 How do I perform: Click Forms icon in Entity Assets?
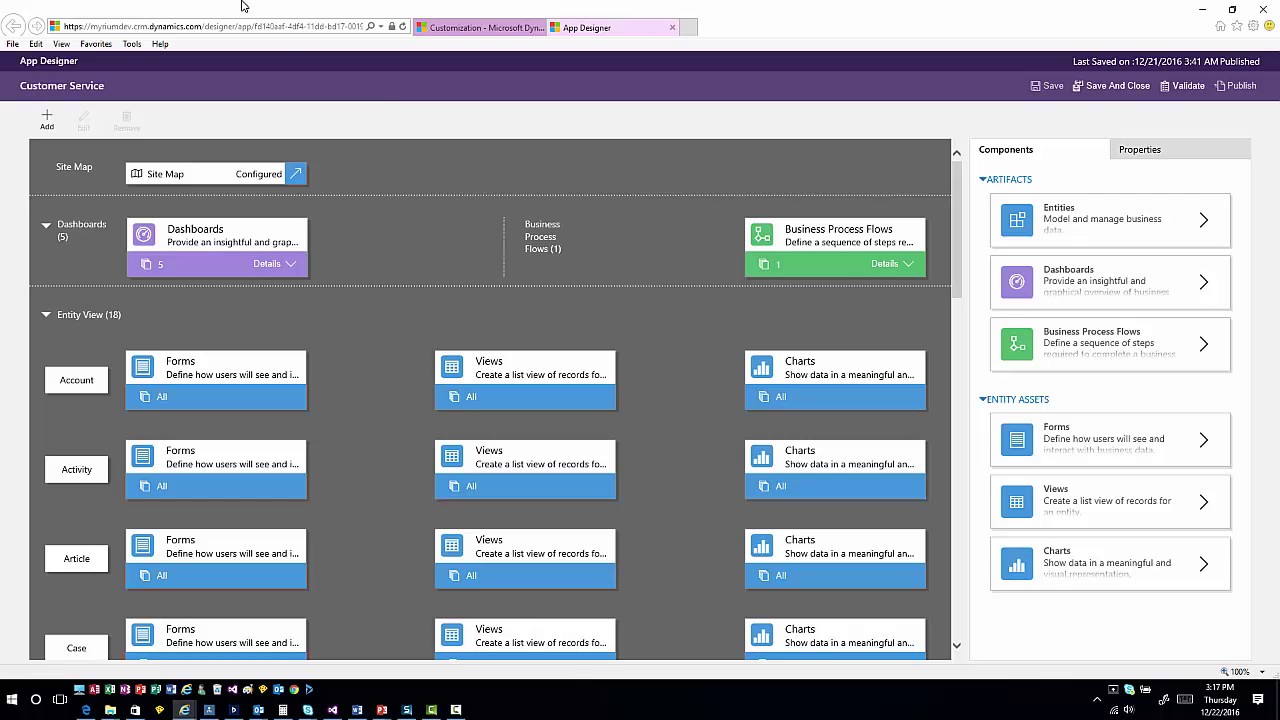pyautogui.click(x=1017, y=440)
